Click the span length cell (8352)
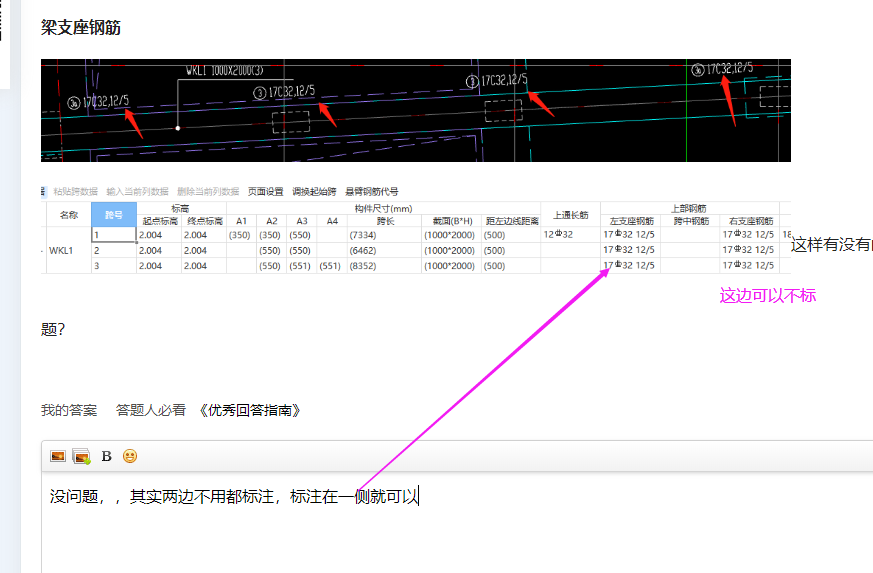Image resolution: width=873 pixels, height=573 pixels. (x=384, y=266)
